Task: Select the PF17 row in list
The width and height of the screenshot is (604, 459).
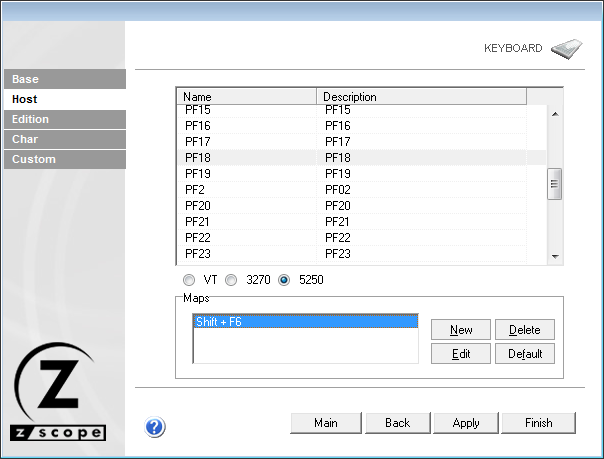Action: (361, 142)
